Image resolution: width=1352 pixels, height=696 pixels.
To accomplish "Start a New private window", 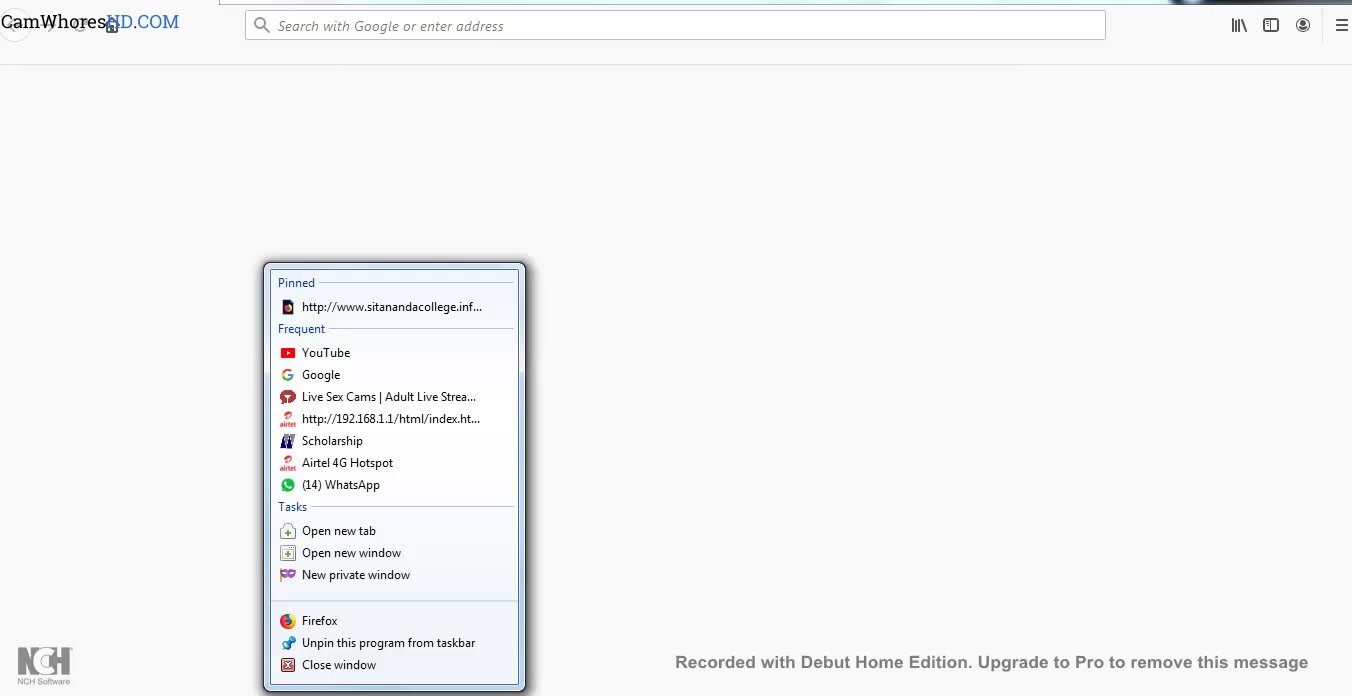I will 355,575.
